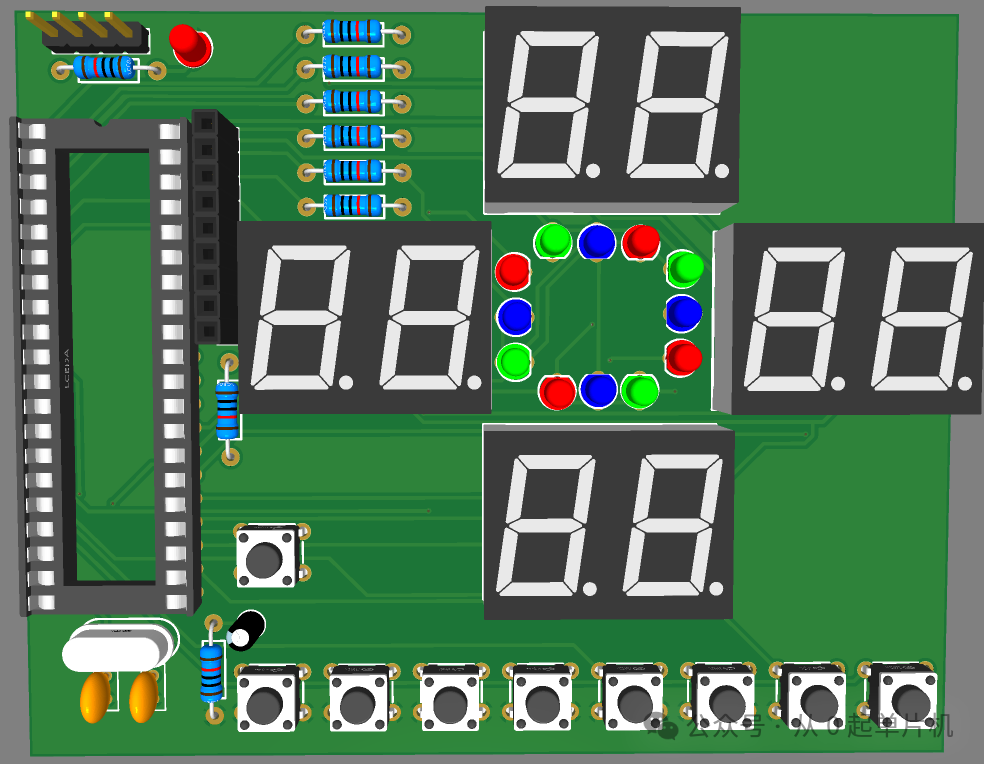Pick the horizontal resistor beneath the pin header
The width and height of the screenshot is (984, 764).
(x=108, y=68)
